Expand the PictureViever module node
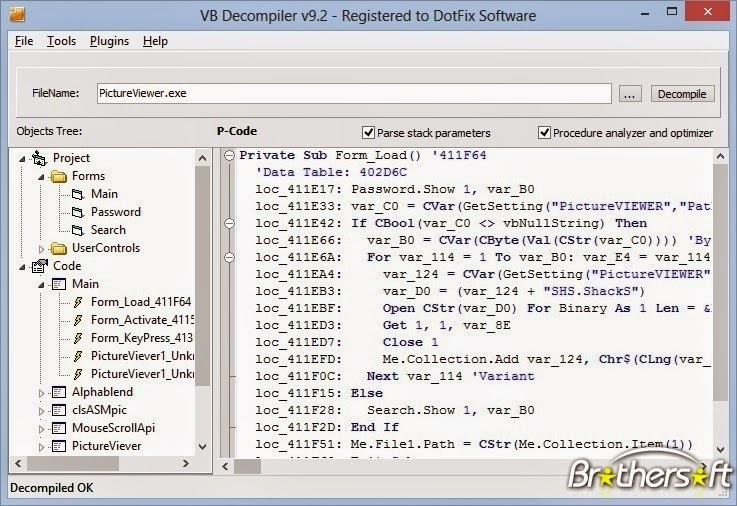The height and width of the screenshot is (506, 737). pyautogui.click(x=41, y=446)
